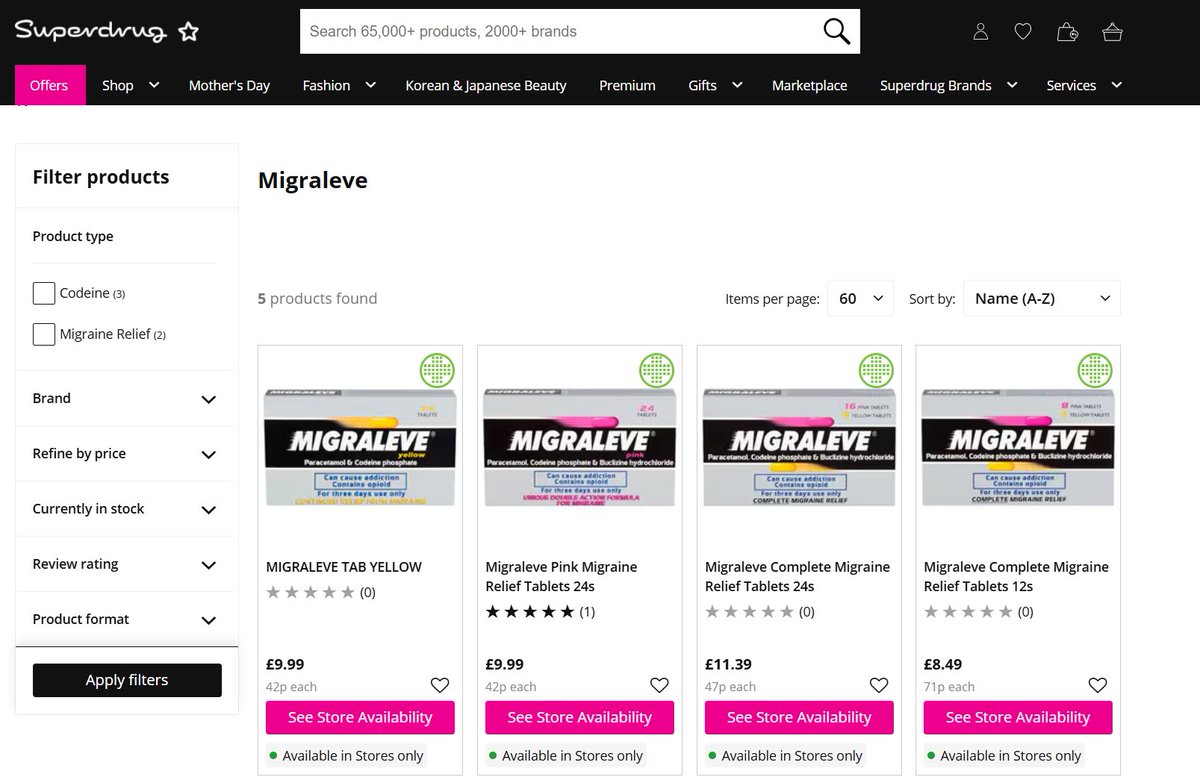1200x780 pixels.
Task: Favourite MIGRALEVE TAB YELLOW with heart icon
Action: pyautogui.click(x=440, y=685)
